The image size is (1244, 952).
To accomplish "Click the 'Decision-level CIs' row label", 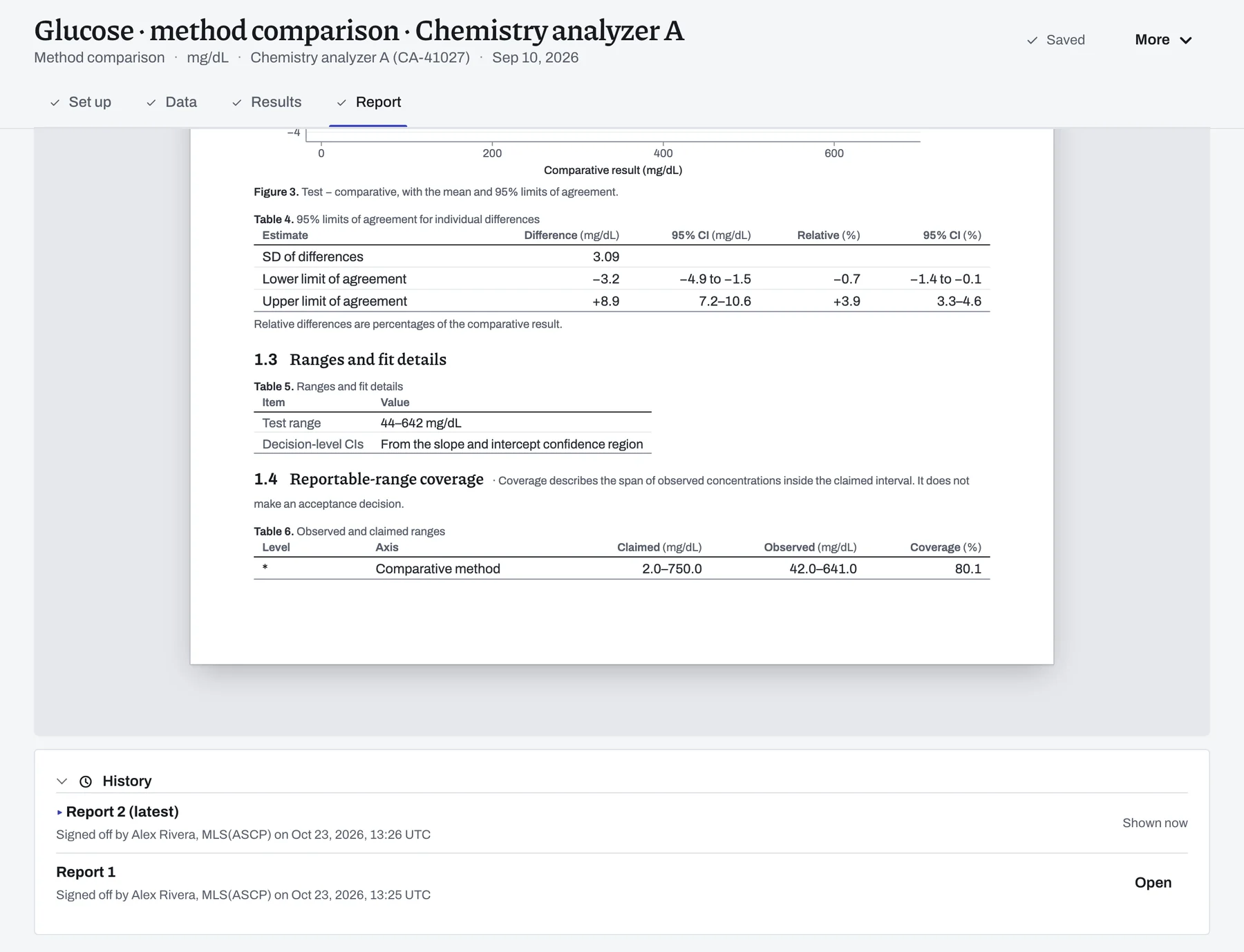I will pos(313,444).
